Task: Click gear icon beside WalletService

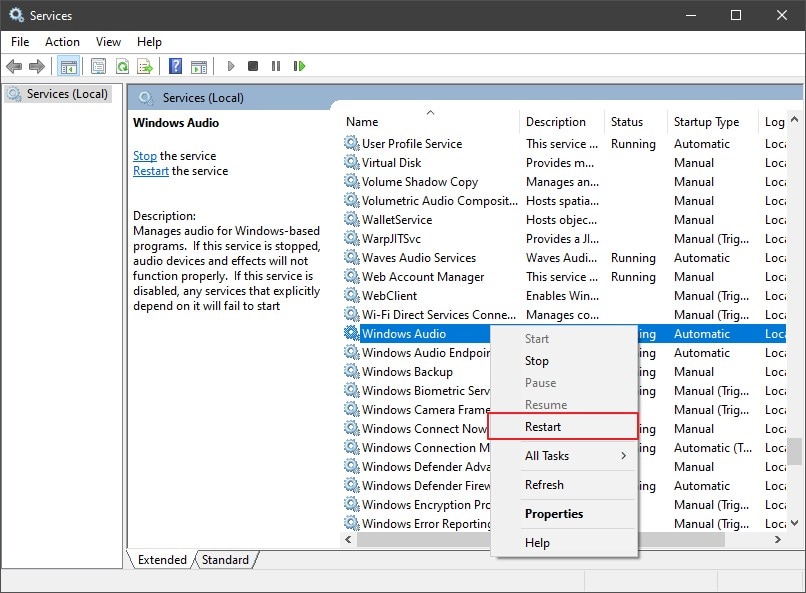Action: pyautogui.click(x=352, y=219)
